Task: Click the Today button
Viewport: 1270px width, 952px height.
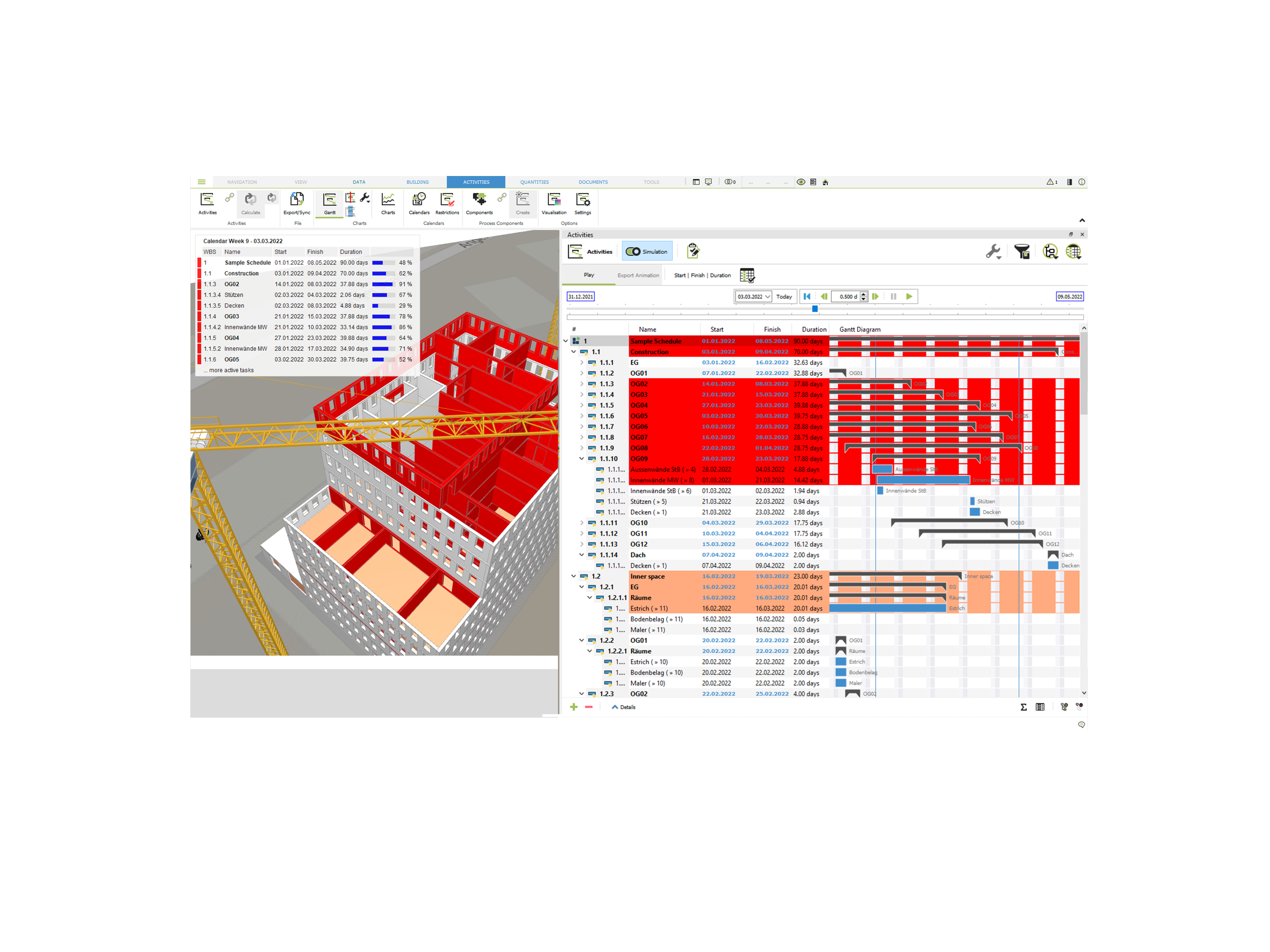Action: [784, 297]
